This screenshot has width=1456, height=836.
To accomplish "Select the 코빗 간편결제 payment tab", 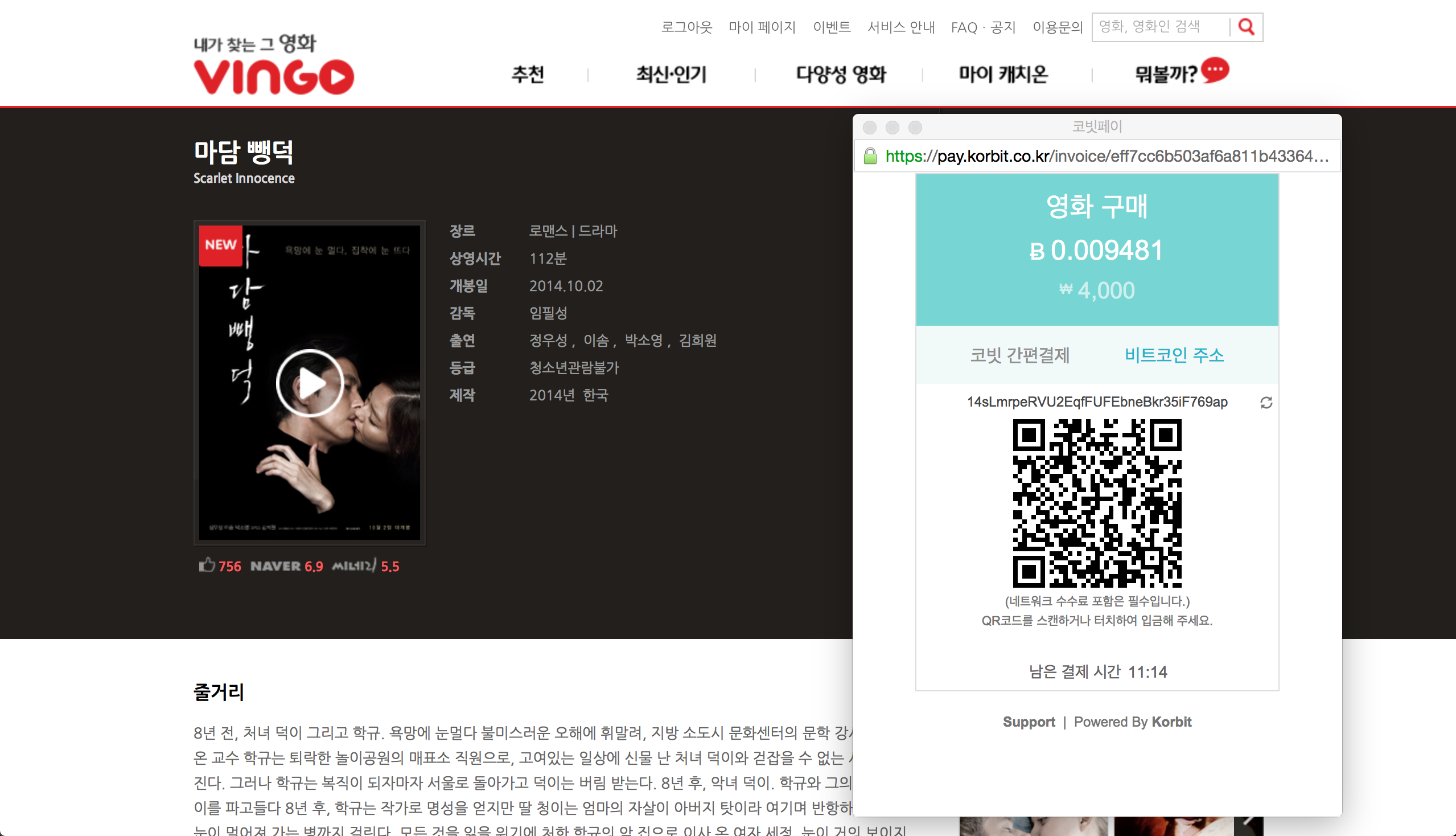I will click(x=1021, y=356).
